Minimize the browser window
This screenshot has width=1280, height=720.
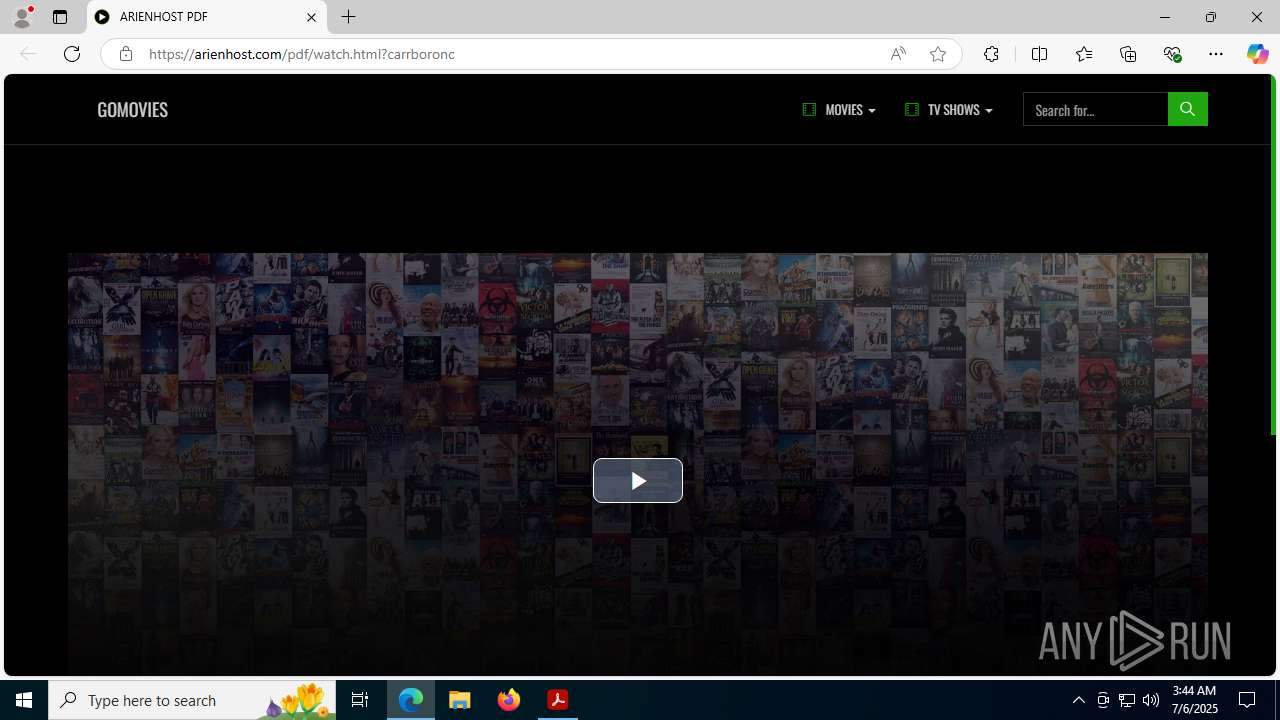click(x=1164, y=17)
